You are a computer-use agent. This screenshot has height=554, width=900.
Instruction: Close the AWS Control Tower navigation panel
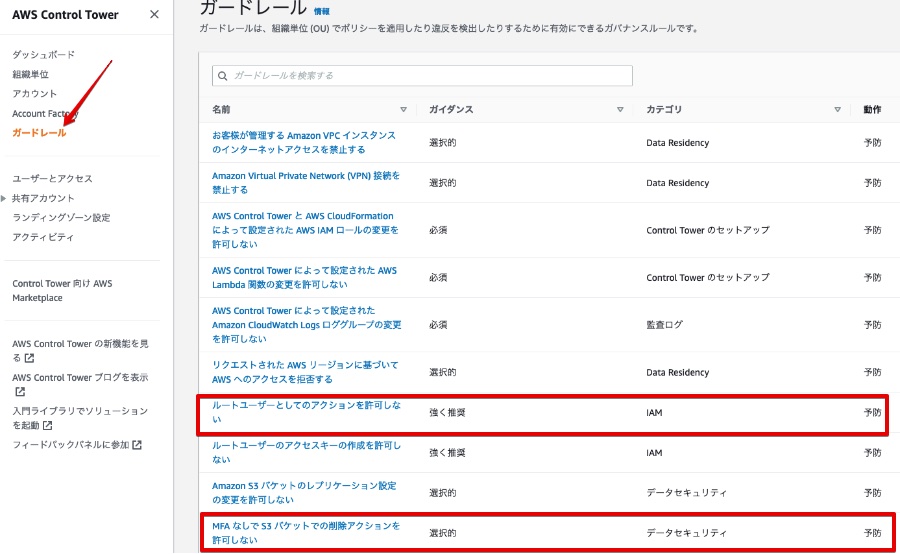tap(154, 14)
